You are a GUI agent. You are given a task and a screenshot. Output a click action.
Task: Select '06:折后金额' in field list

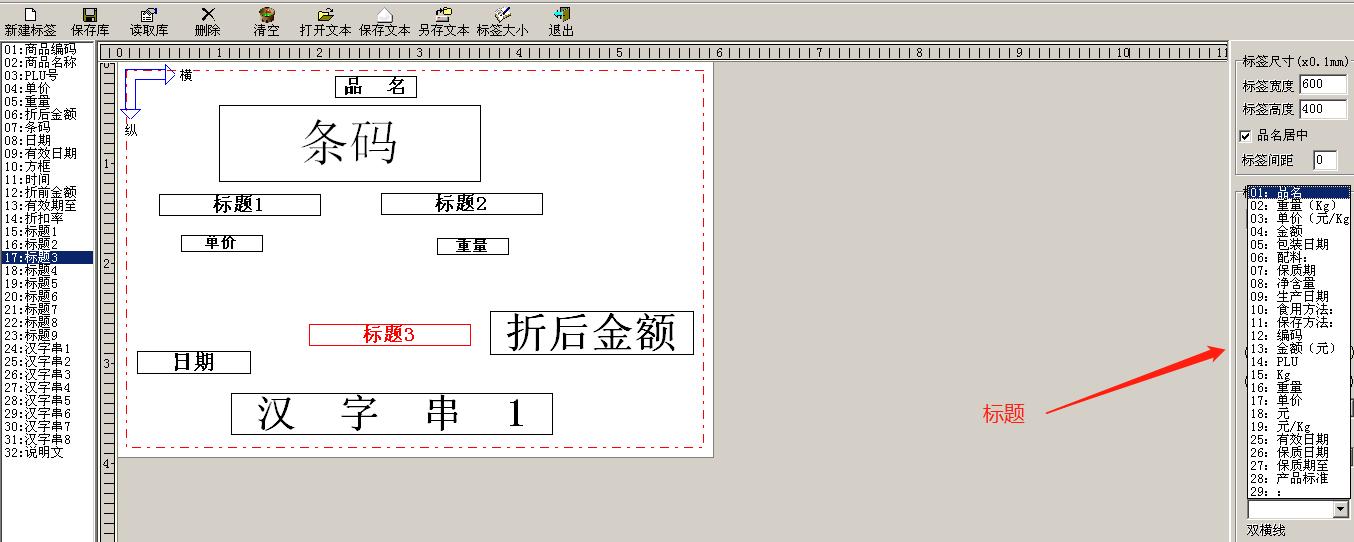click(x=47, y=114)
